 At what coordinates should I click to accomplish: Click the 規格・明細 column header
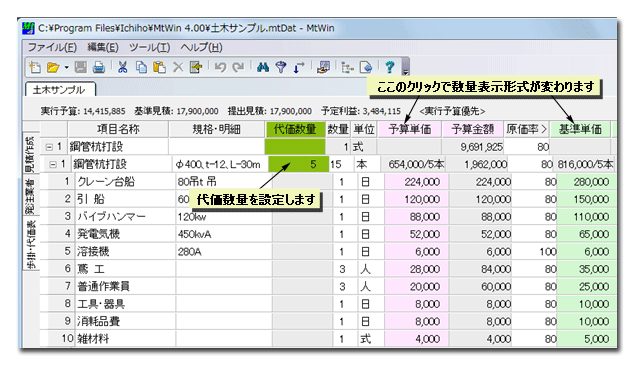pos(217,129)
